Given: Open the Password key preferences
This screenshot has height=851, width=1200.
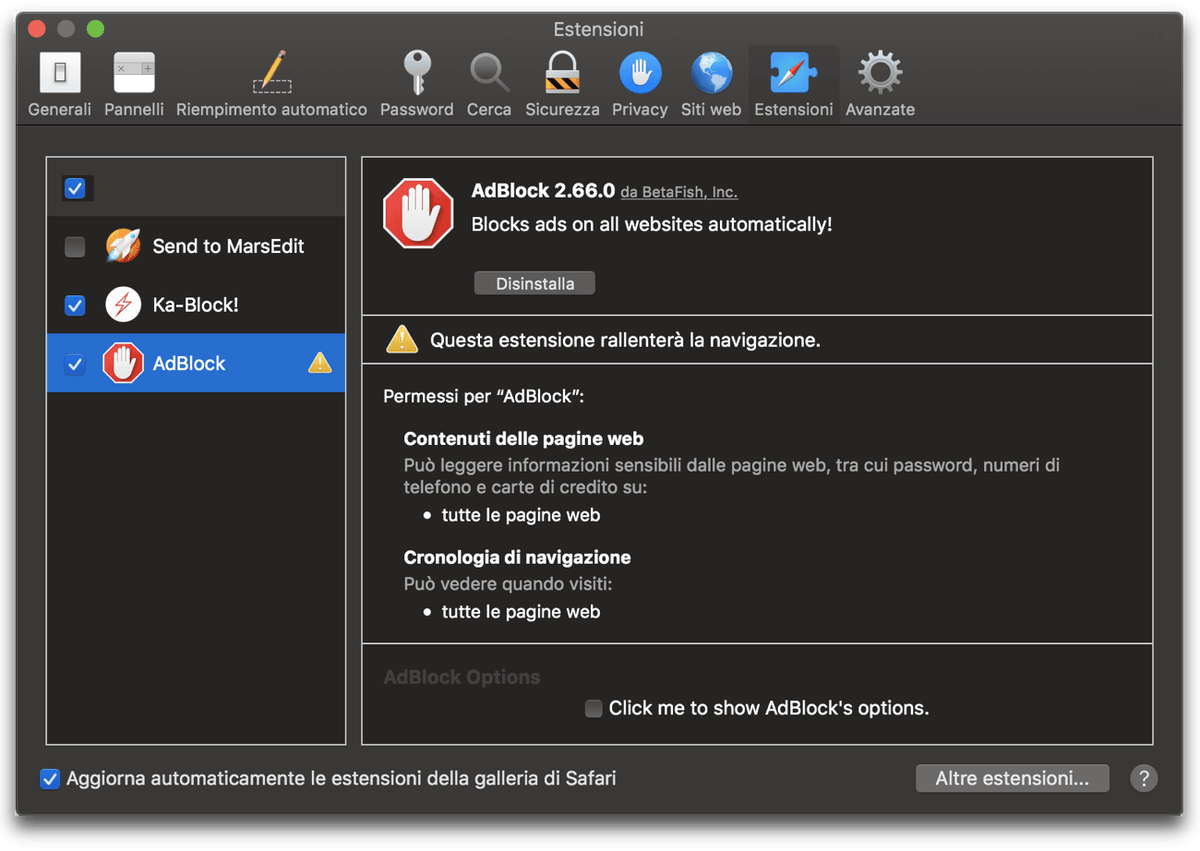Looking at the screenshot, I should coord(417,84).
